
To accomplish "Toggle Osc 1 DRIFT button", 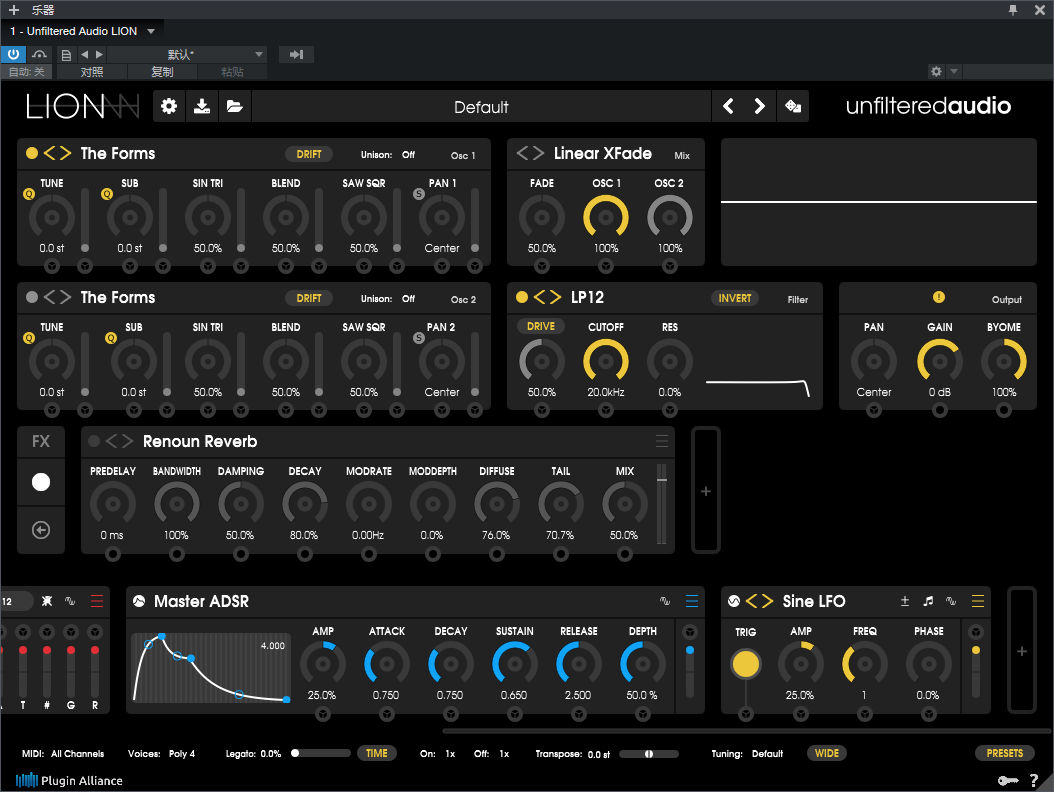I will (x=309, y=154).
